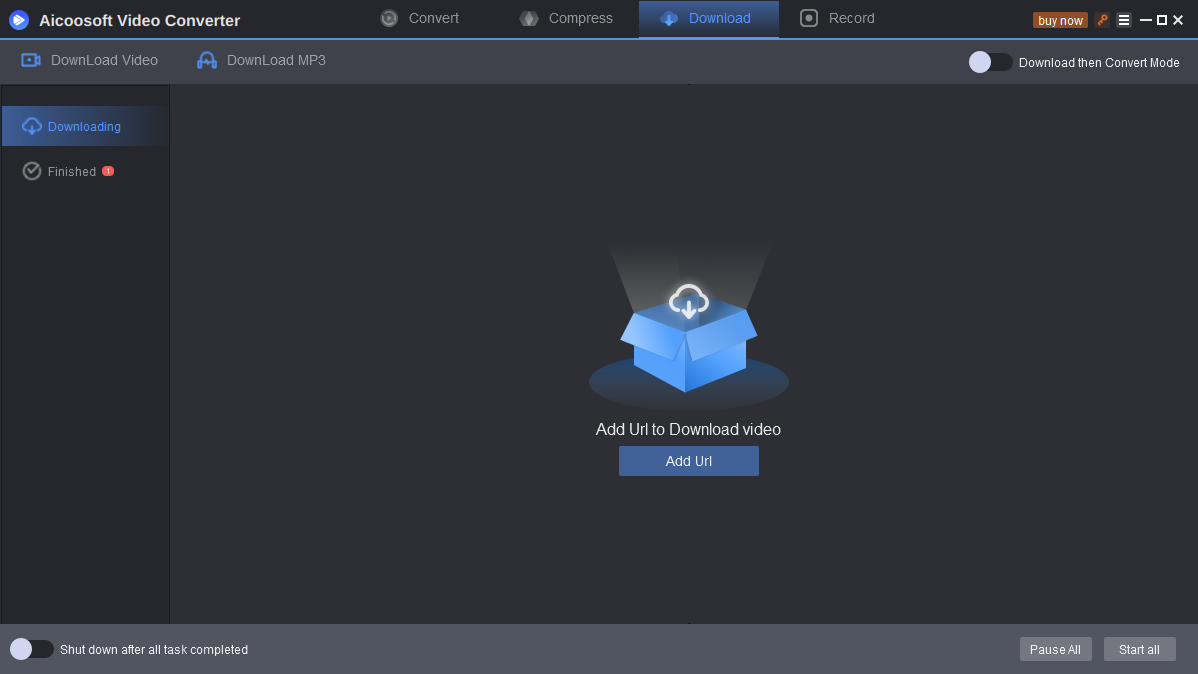Click the red Finished count badge
Screen dimensions: 1198x674
point(108,171)
